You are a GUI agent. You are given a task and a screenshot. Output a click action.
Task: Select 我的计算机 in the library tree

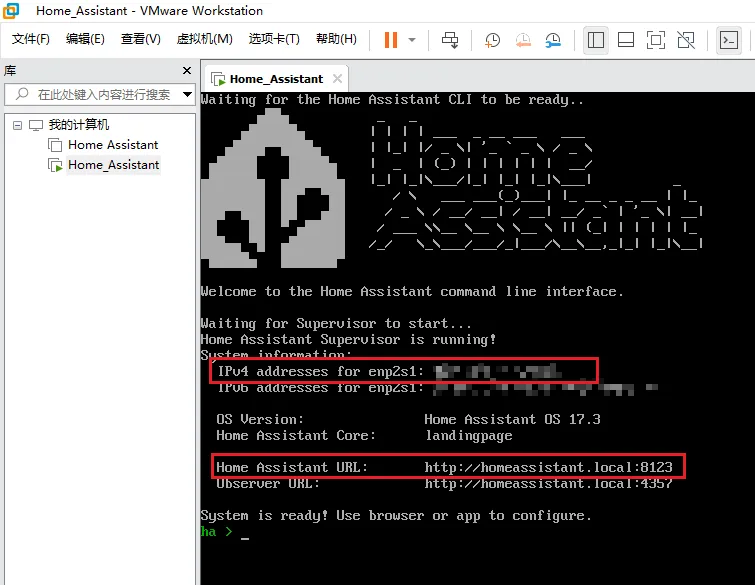click(78, 125)
